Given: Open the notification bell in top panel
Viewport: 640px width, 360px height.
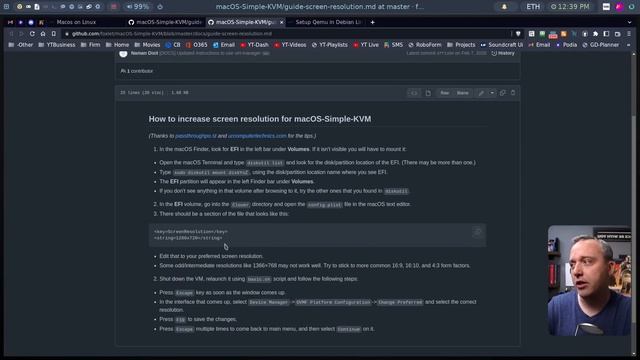Looking at the screenshot, I should [x=504, y=7].
